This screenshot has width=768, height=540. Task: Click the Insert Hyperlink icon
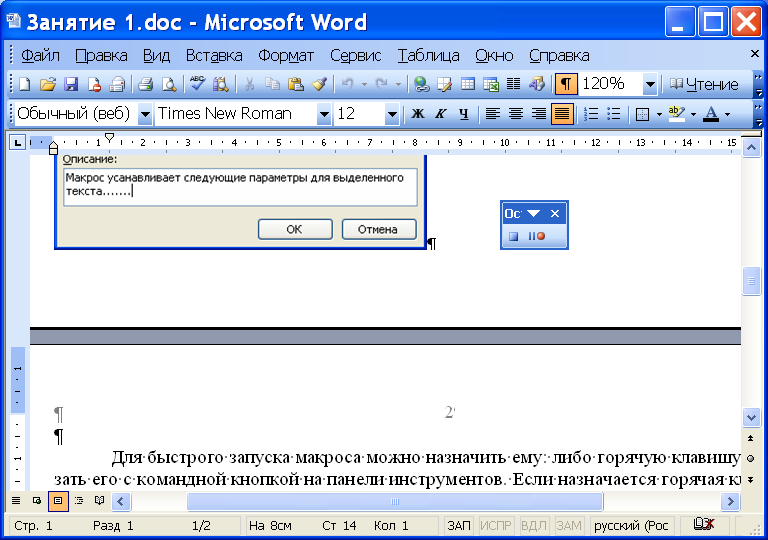421,84
